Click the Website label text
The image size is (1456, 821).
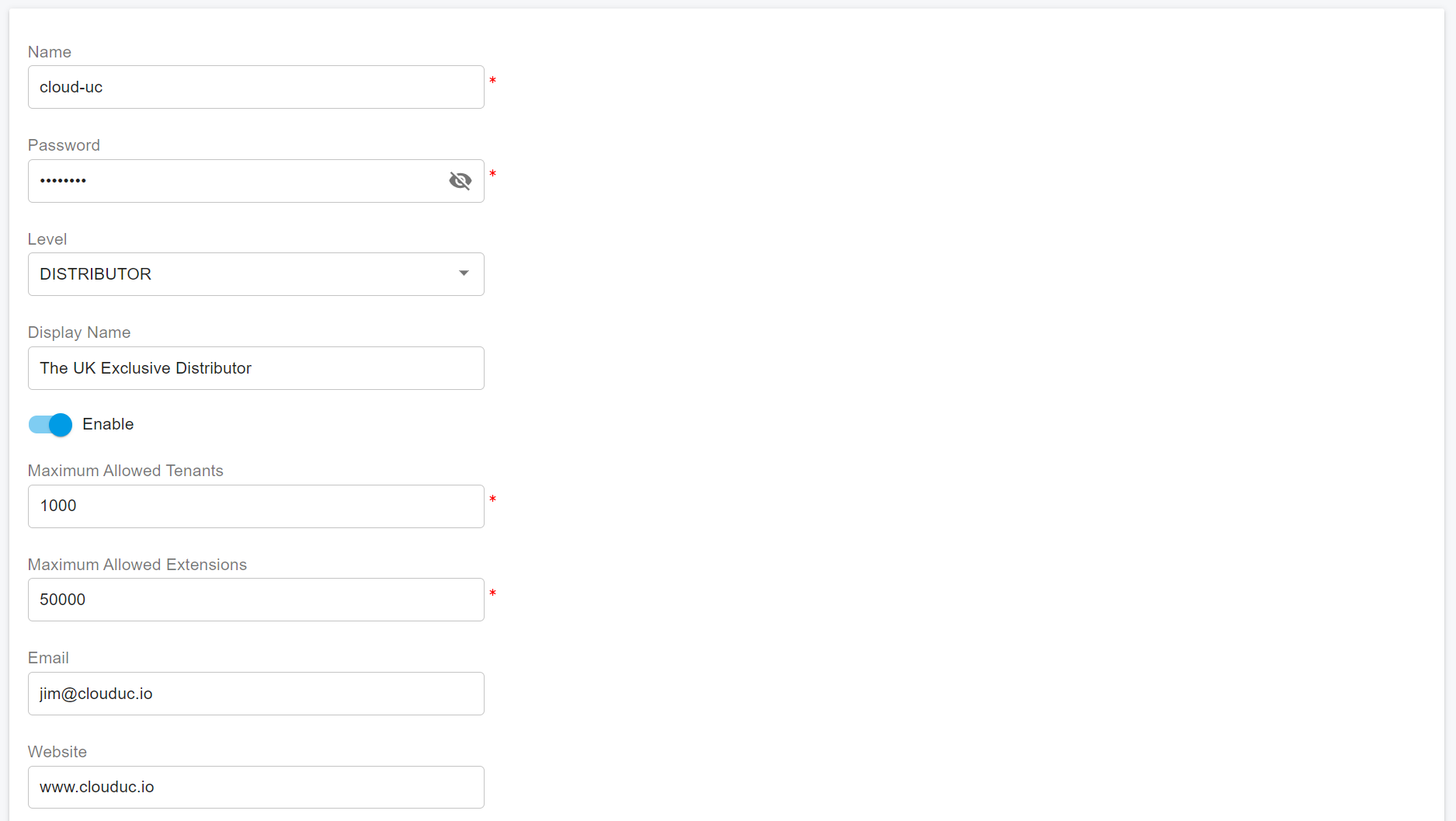57,752
